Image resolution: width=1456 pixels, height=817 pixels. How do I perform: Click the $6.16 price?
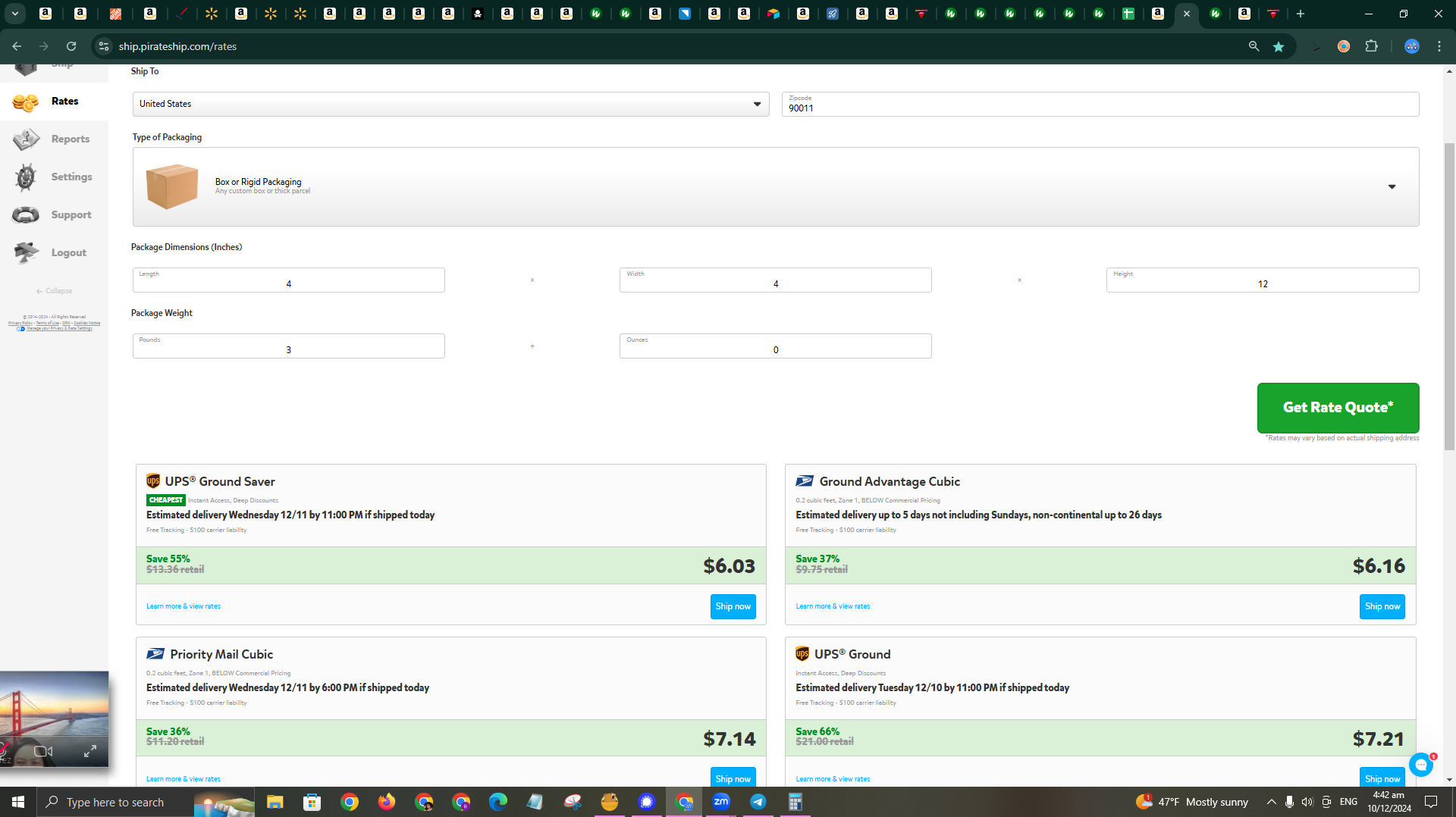pyautogui.click(x=1379, y=566)
